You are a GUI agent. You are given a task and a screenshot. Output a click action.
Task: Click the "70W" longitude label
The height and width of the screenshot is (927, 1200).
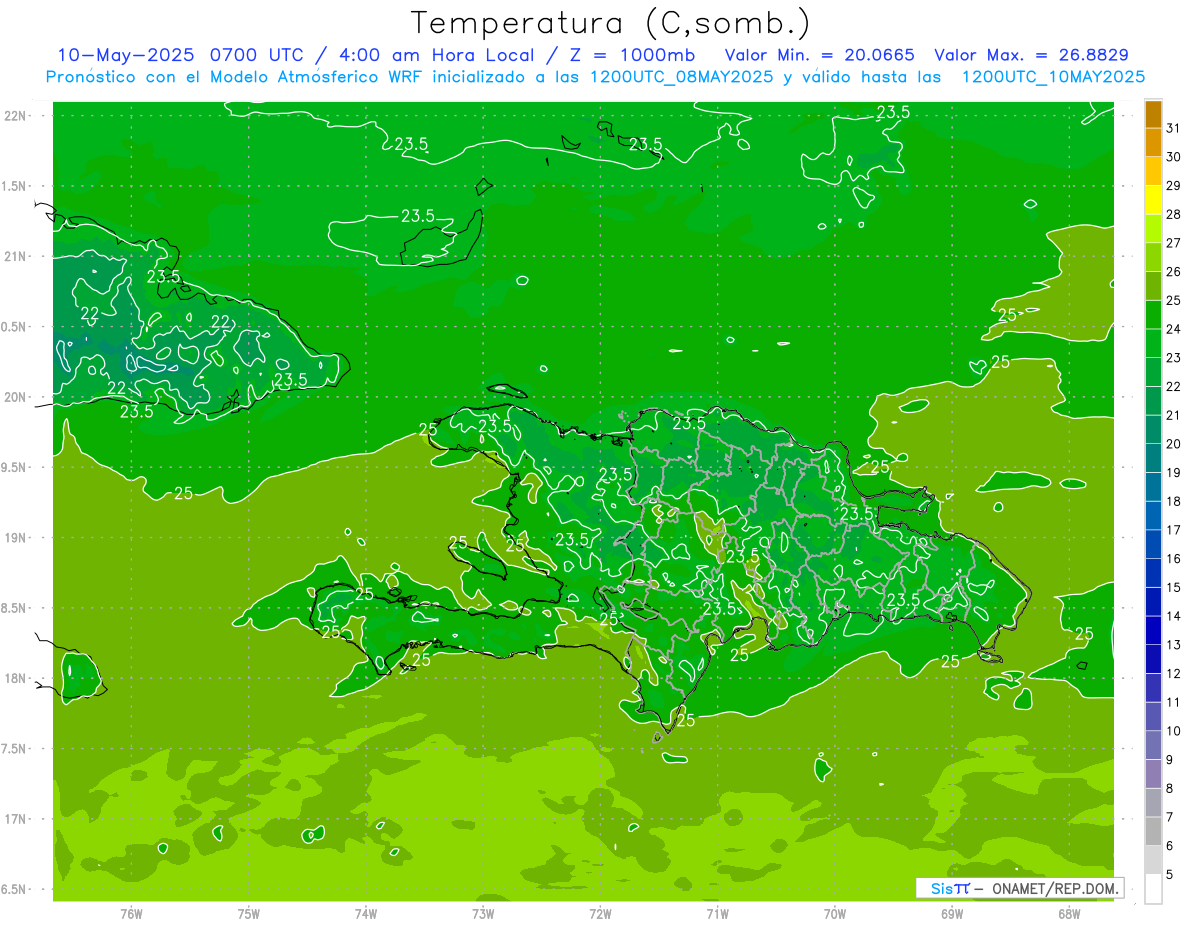[x=835, y=914]
